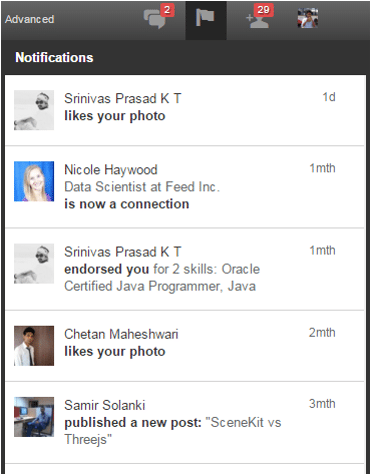Viewport: 371px width, 475px height.
Task: Open the Nicole Haywood name link
Action: tap(111, 170)
